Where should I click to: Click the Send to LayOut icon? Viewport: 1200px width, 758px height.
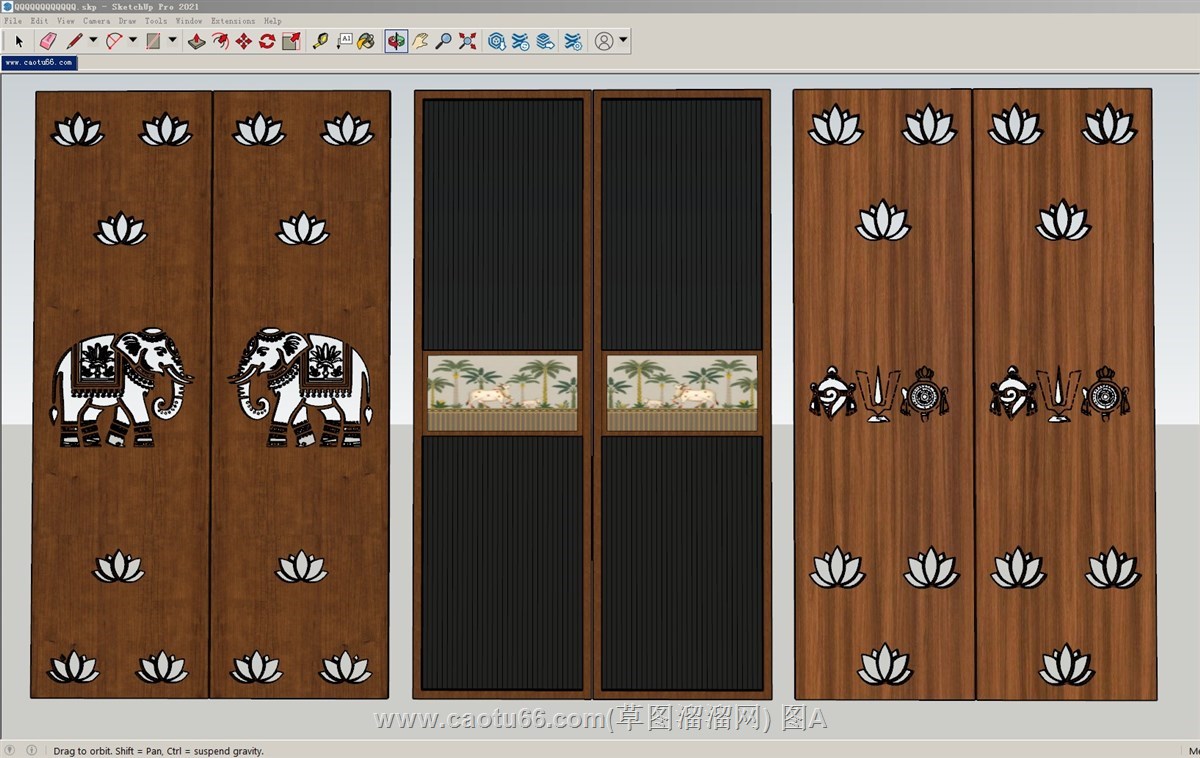click(545, 41)
